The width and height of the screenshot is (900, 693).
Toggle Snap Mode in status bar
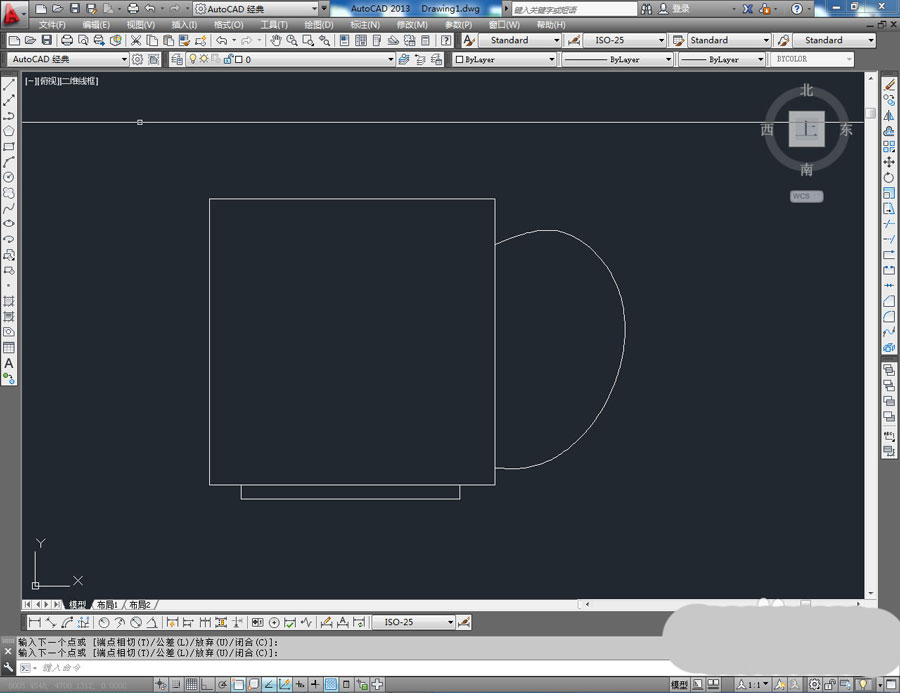[176, 684]
